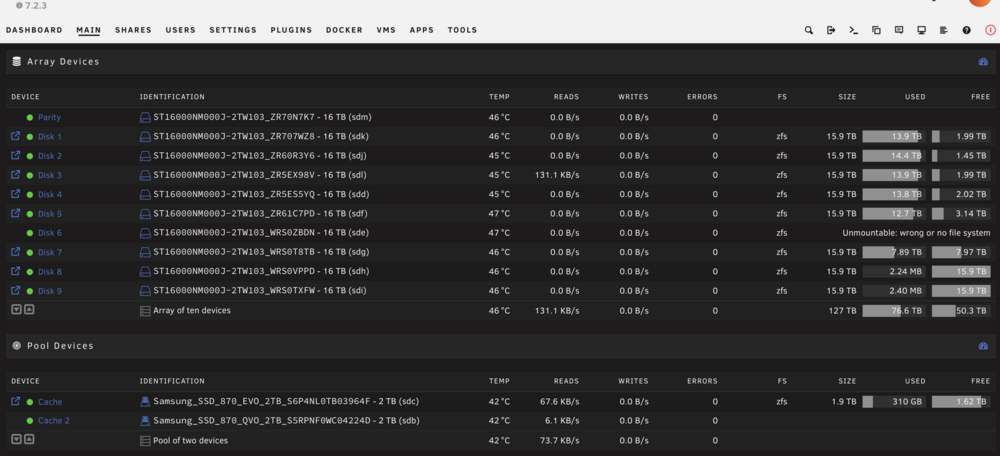Click the green status dot beside Disk 6
This screenshot has height=456, width=1000.
click(x=29, y=233)
